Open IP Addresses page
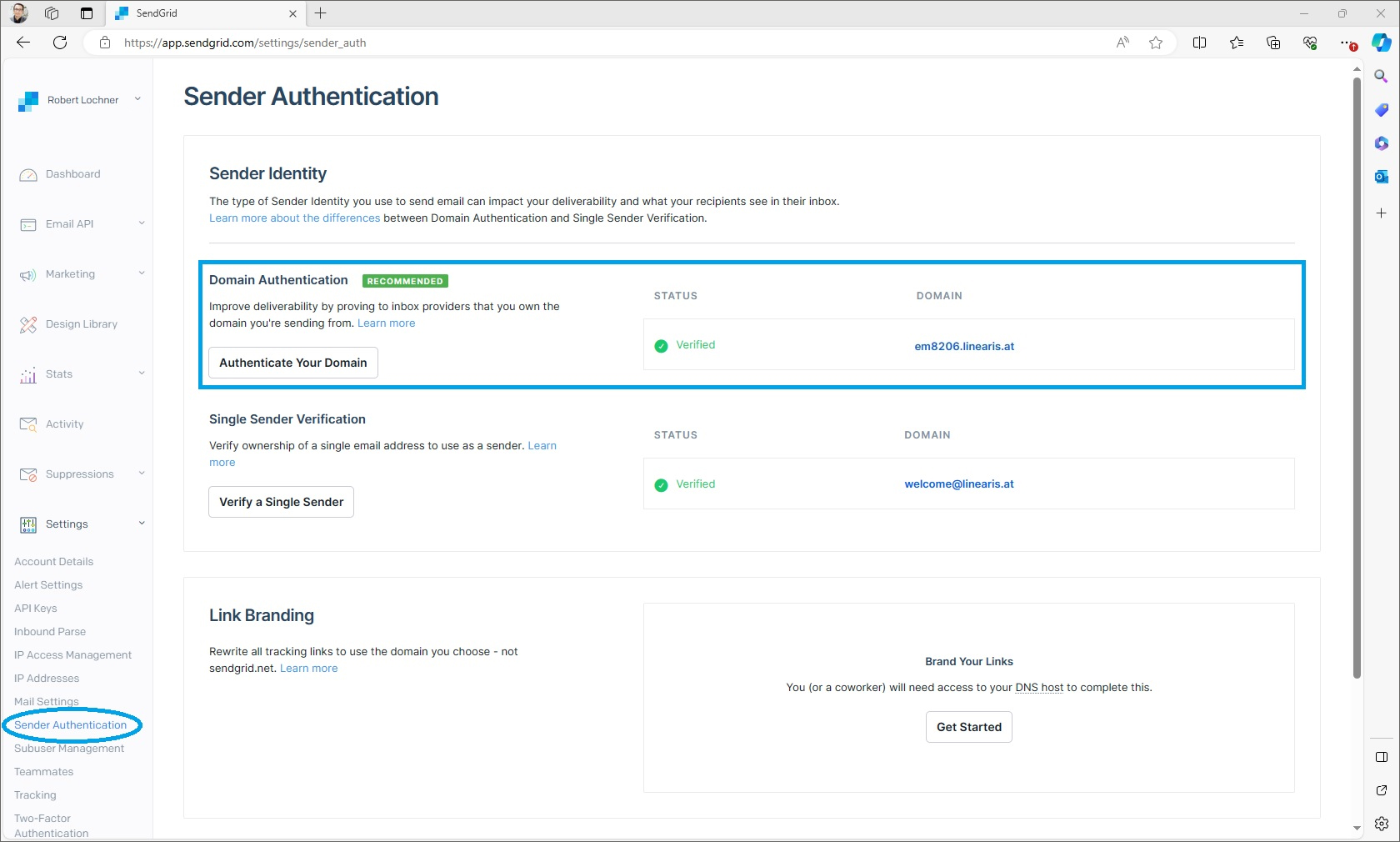 [47, 679]
